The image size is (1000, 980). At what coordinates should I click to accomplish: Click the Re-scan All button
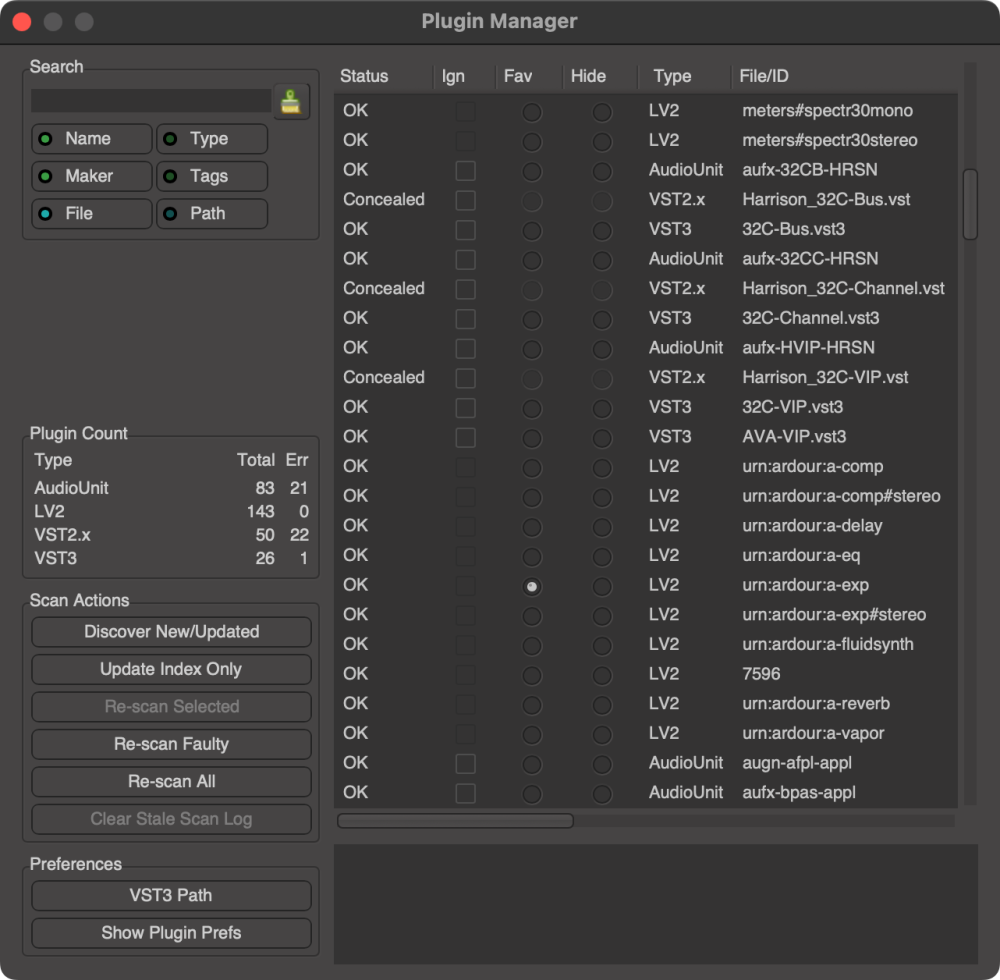coord(171,781)
